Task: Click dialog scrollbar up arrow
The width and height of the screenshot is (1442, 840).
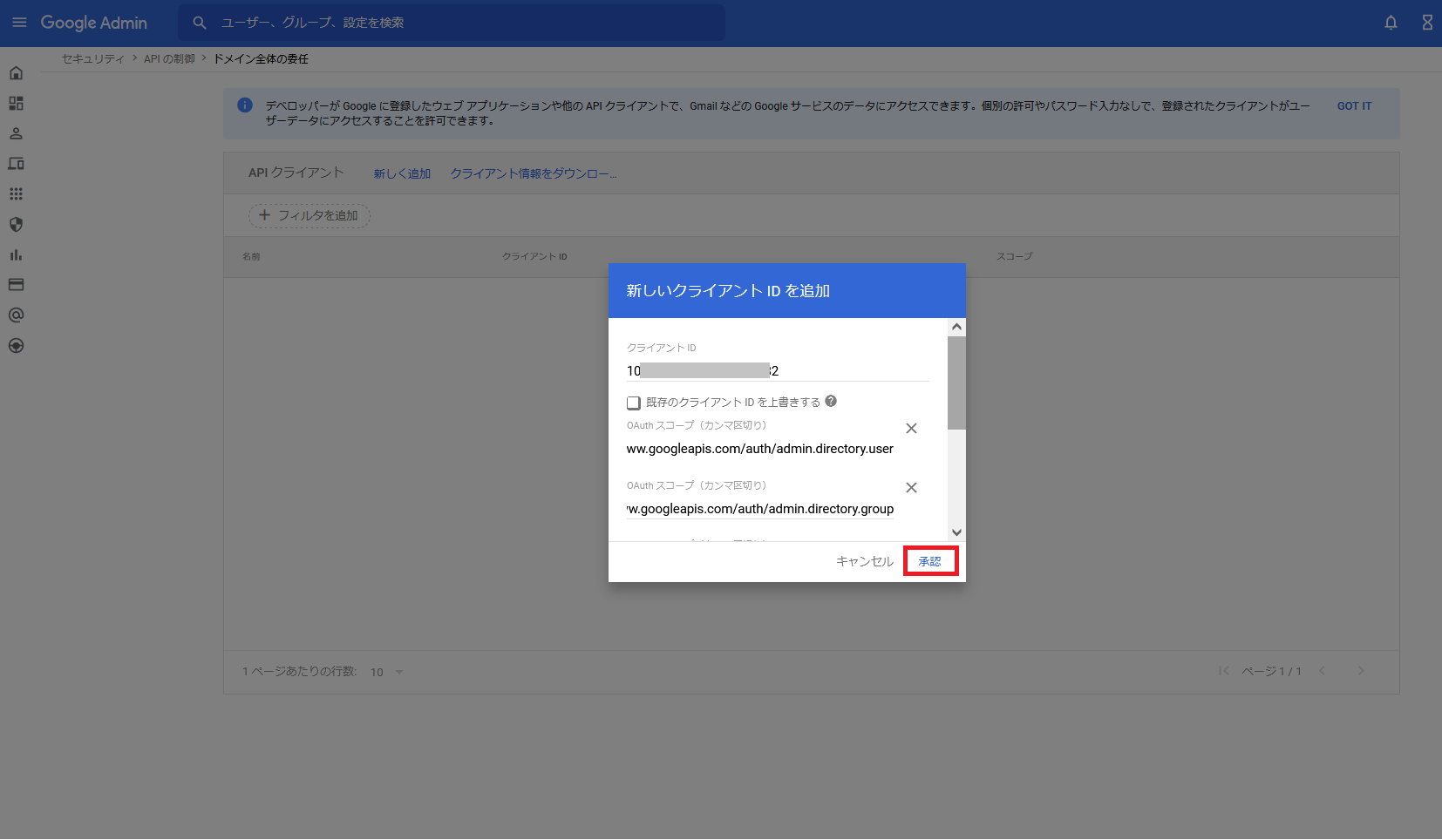Action: tap(956, 327)
